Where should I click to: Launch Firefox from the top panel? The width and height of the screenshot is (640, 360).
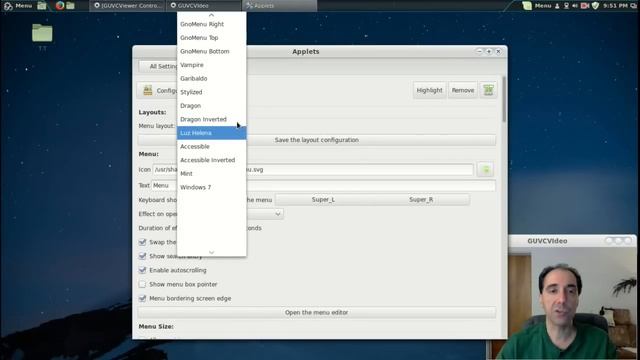(60, 6)
